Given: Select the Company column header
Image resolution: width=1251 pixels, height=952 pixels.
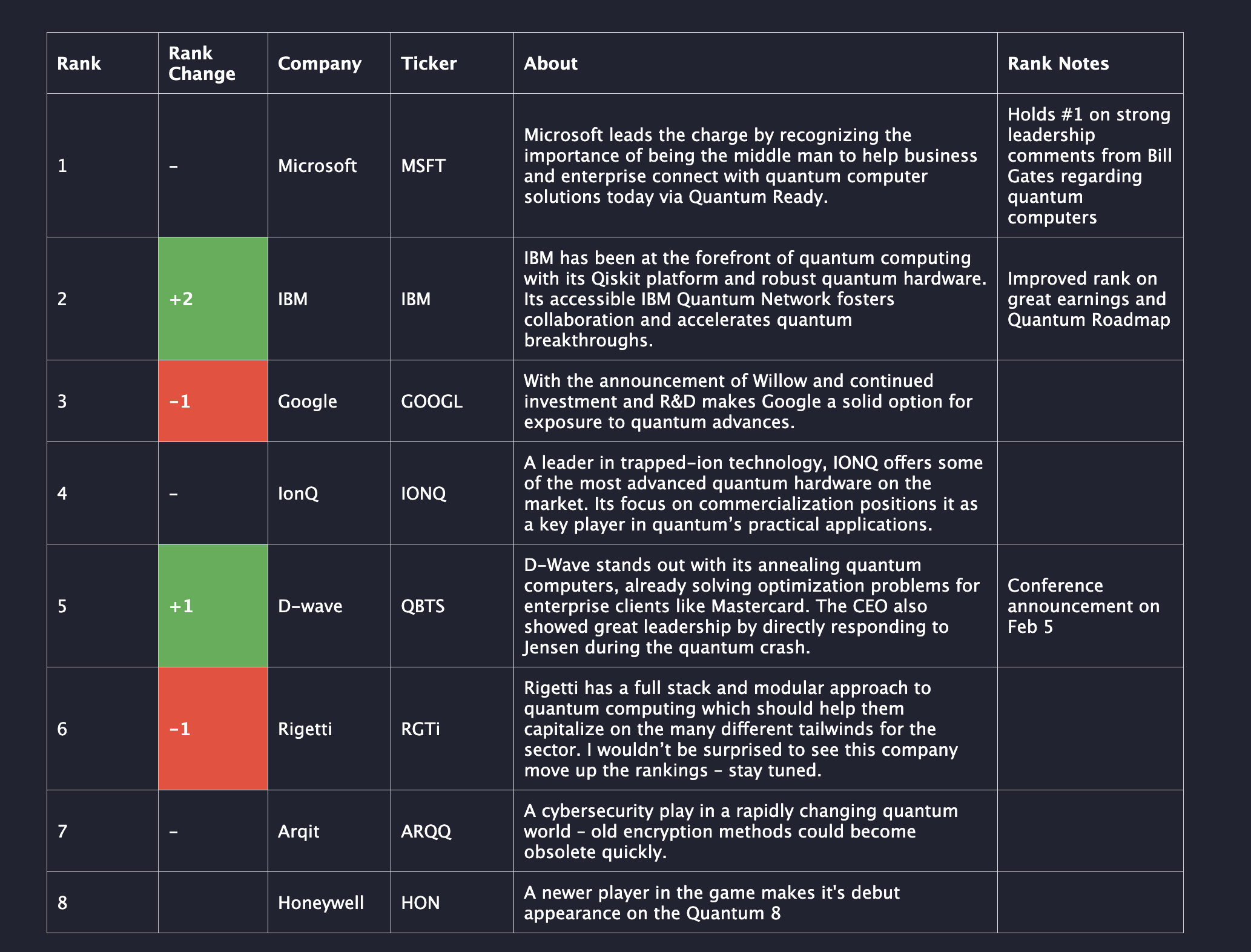Looking at the screenshot, I should pyautogui.click(x=319, y=64).
